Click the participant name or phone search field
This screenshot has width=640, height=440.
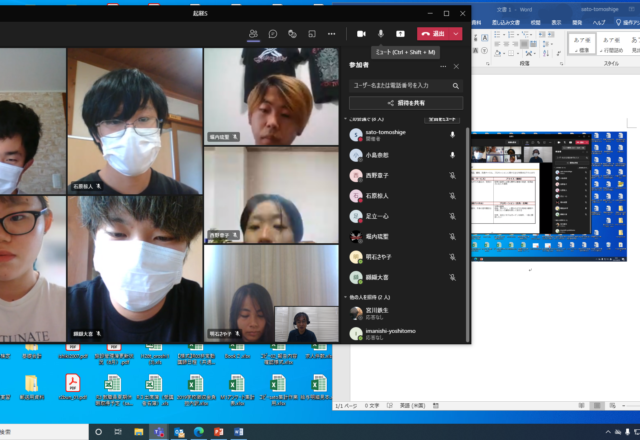click(406, 86)
